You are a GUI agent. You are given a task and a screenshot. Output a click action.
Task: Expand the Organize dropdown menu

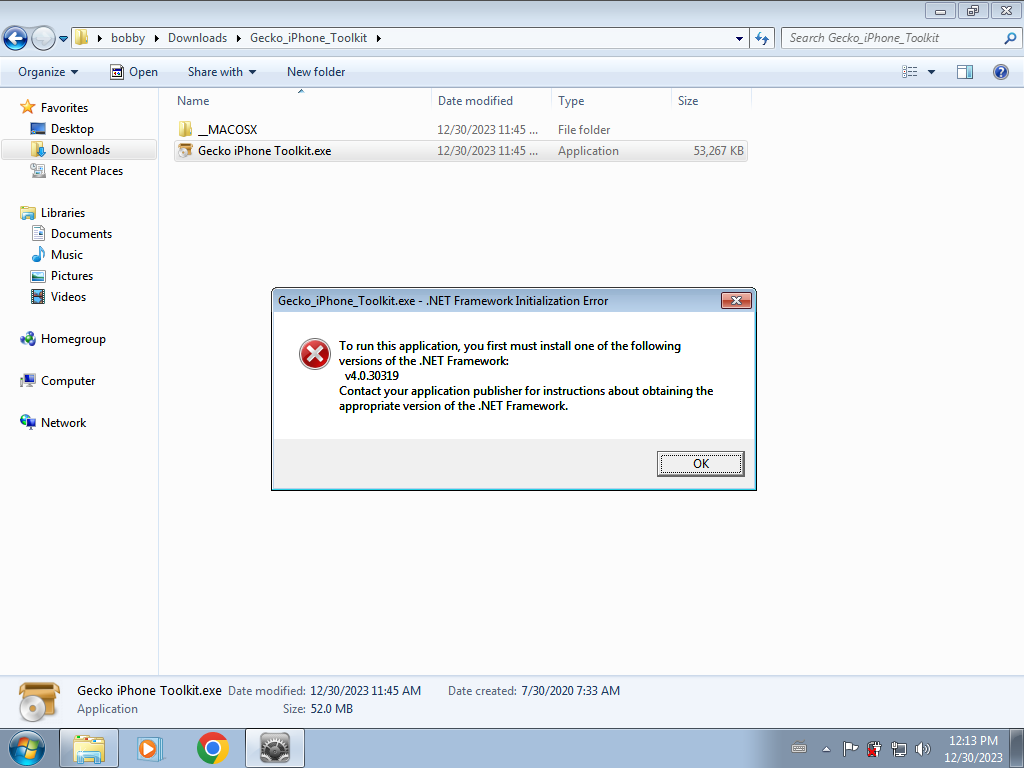[x=48, y=72]
